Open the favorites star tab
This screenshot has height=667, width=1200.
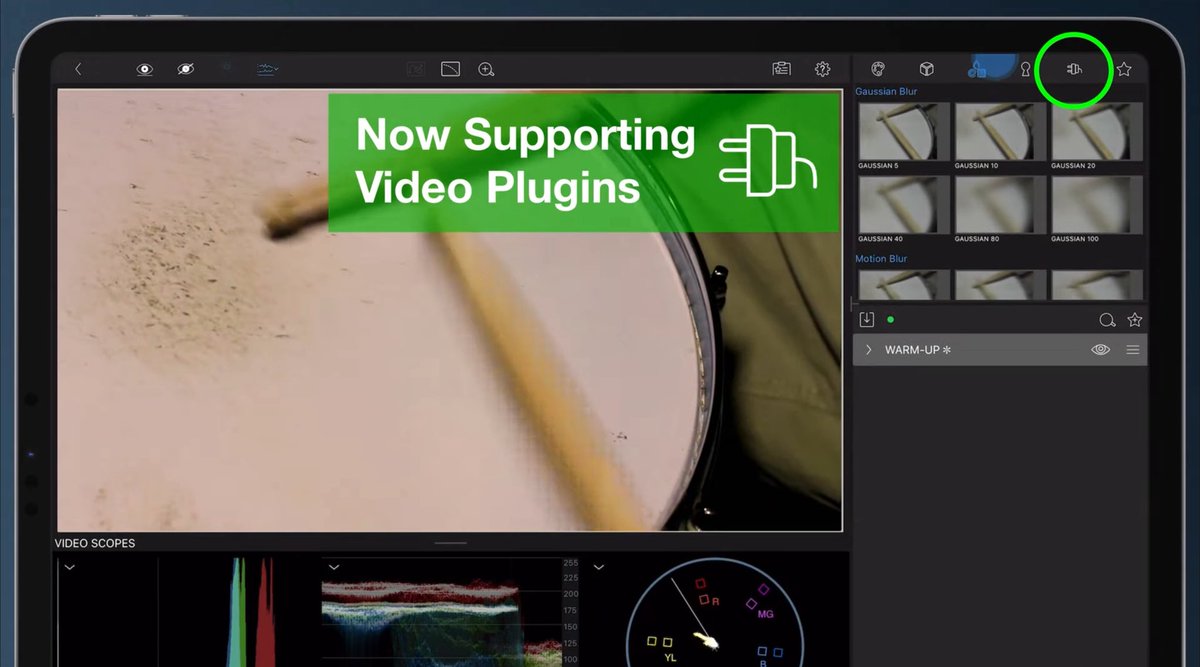coord(1124,69)
